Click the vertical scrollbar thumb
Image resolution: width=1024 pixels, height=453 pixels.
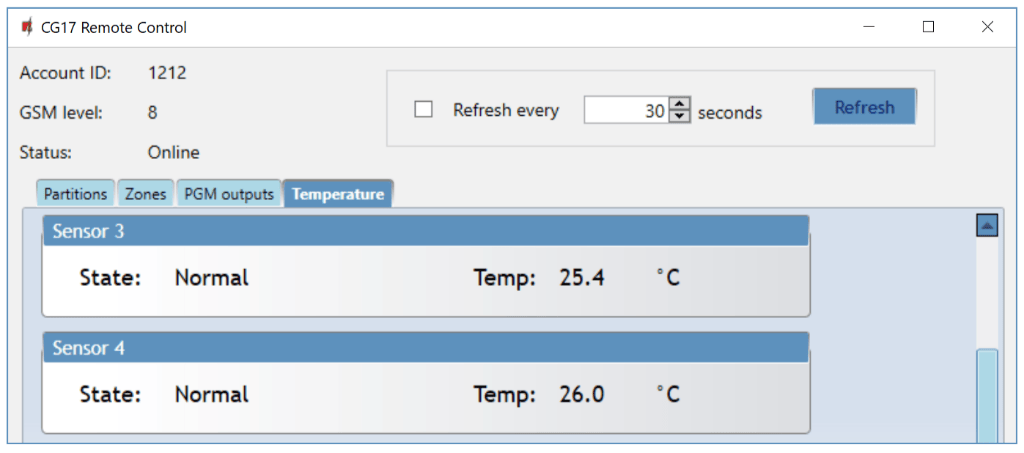click(x=987, y=395)
